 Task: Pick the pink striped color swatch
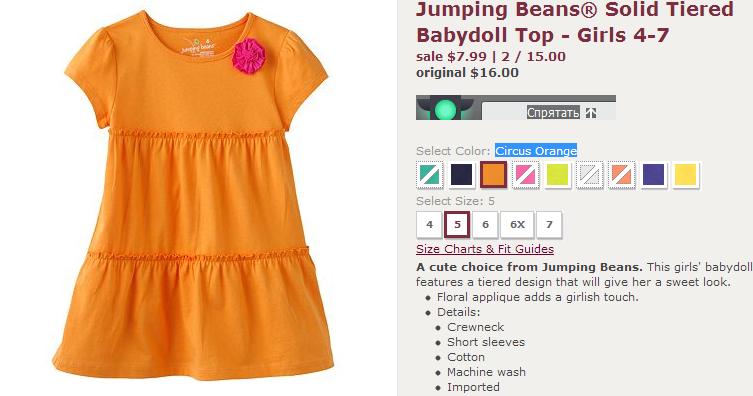[x=525, y=175]
